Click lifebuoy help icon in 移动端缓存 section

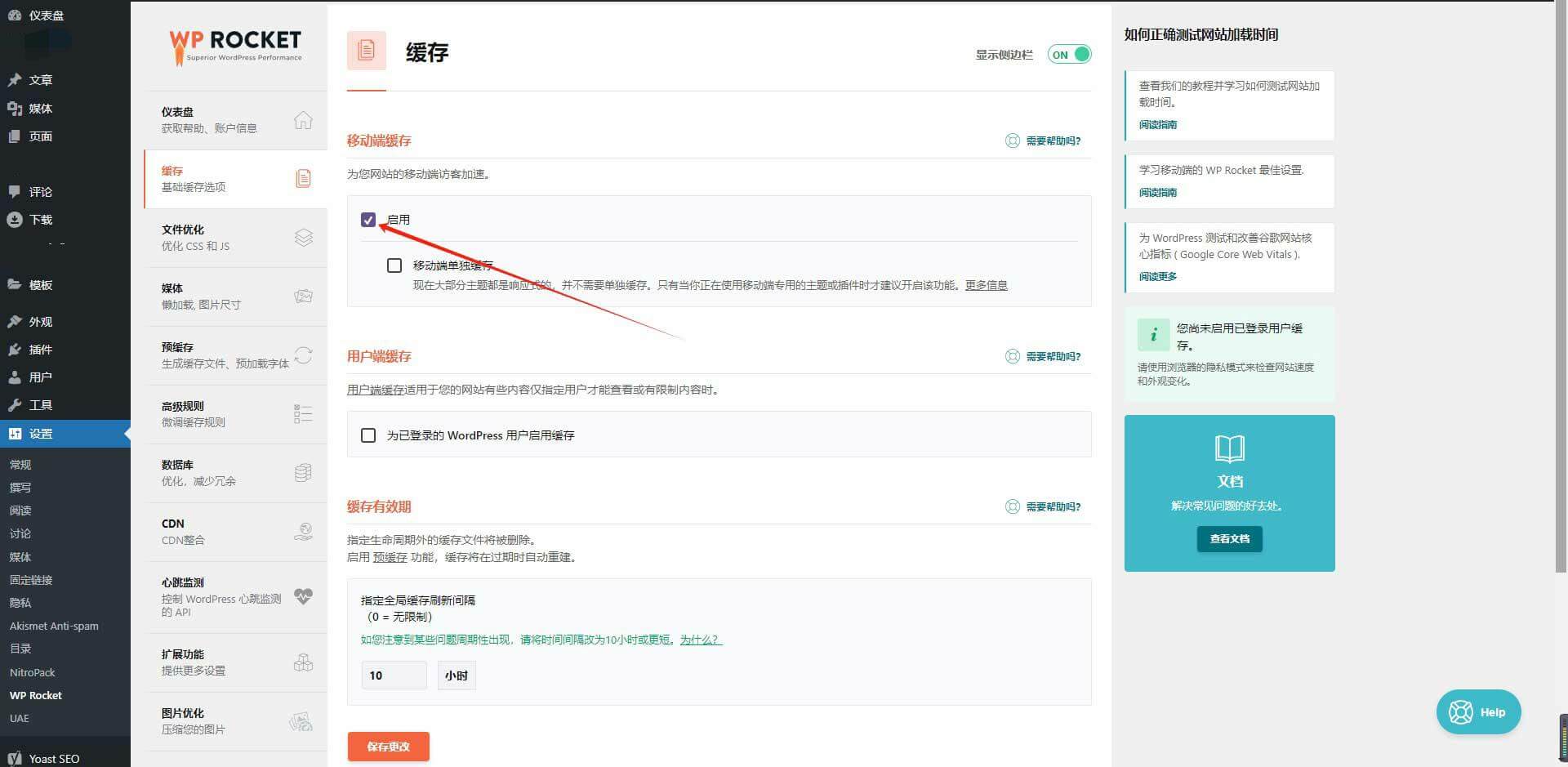click(1013, 140)
